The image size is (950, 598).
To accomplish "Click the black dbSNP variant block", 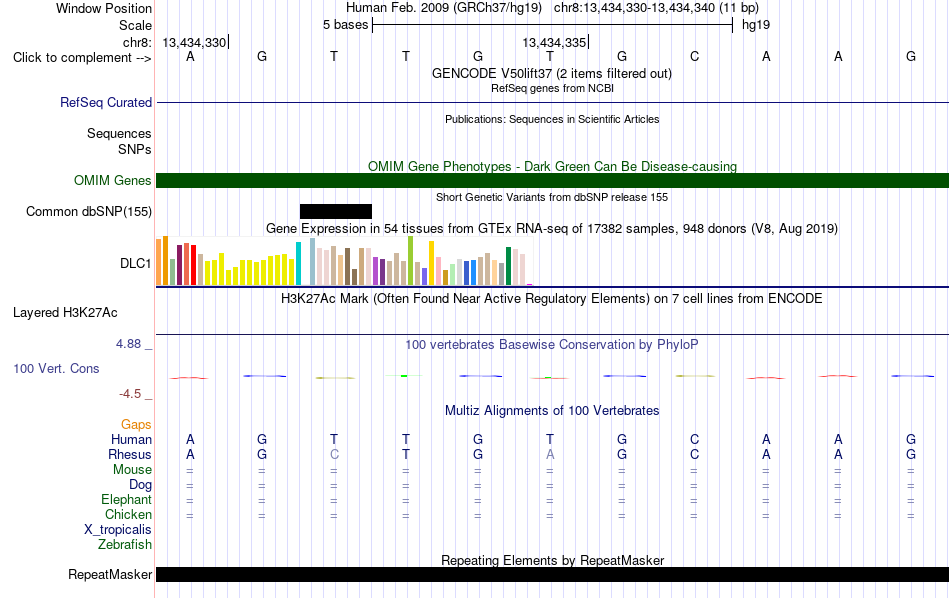I will coord(336,211).
